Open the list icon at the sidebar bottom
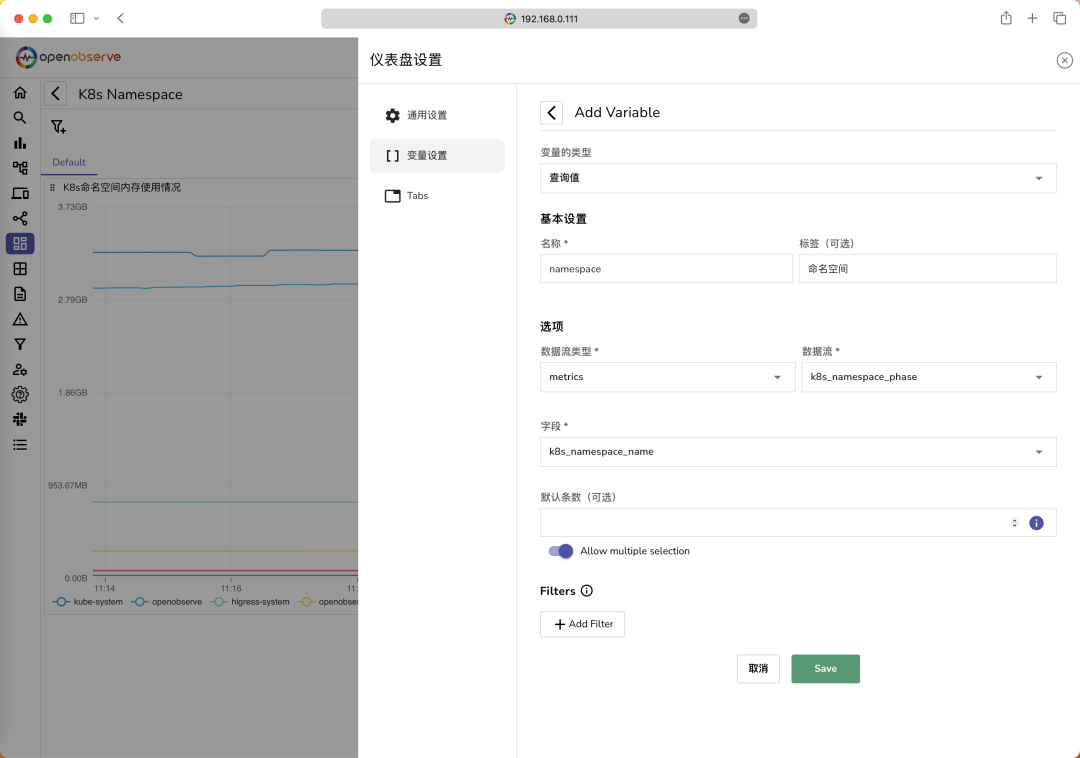This screenshot has height=758, width=1080. pyautogui.click(x=20, y=445)
